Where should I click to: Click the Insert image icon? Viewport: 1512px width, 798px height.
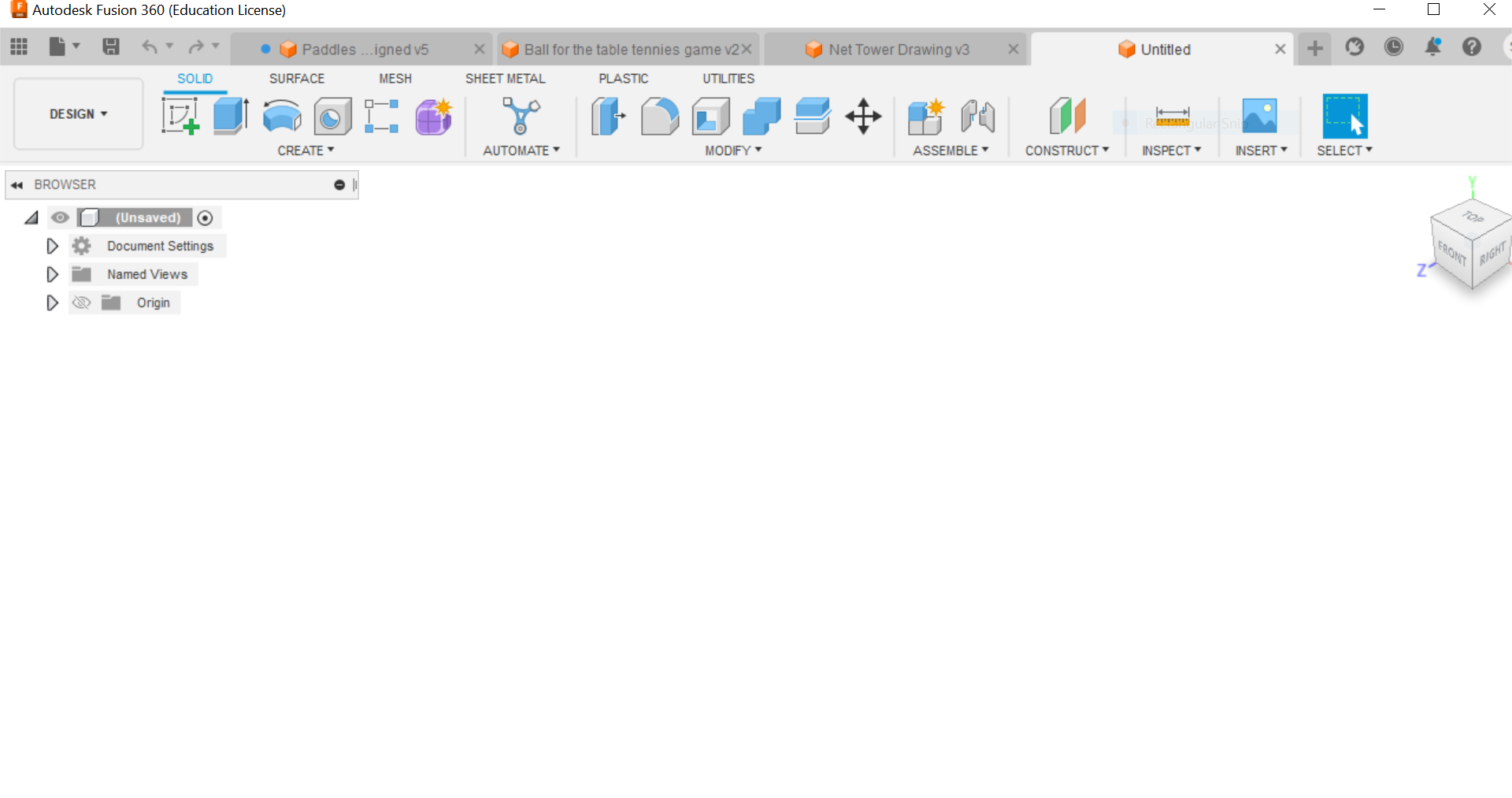click(1260, 116)
